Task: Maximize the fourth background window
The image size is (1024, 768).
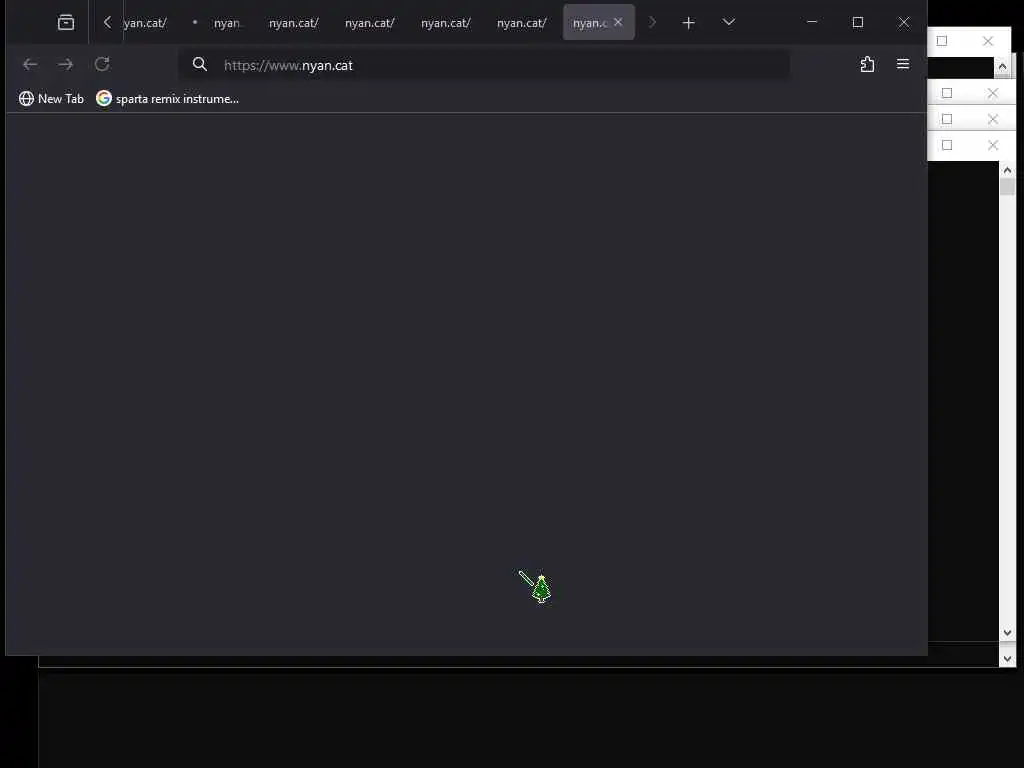Action: (x=947, y=145)
